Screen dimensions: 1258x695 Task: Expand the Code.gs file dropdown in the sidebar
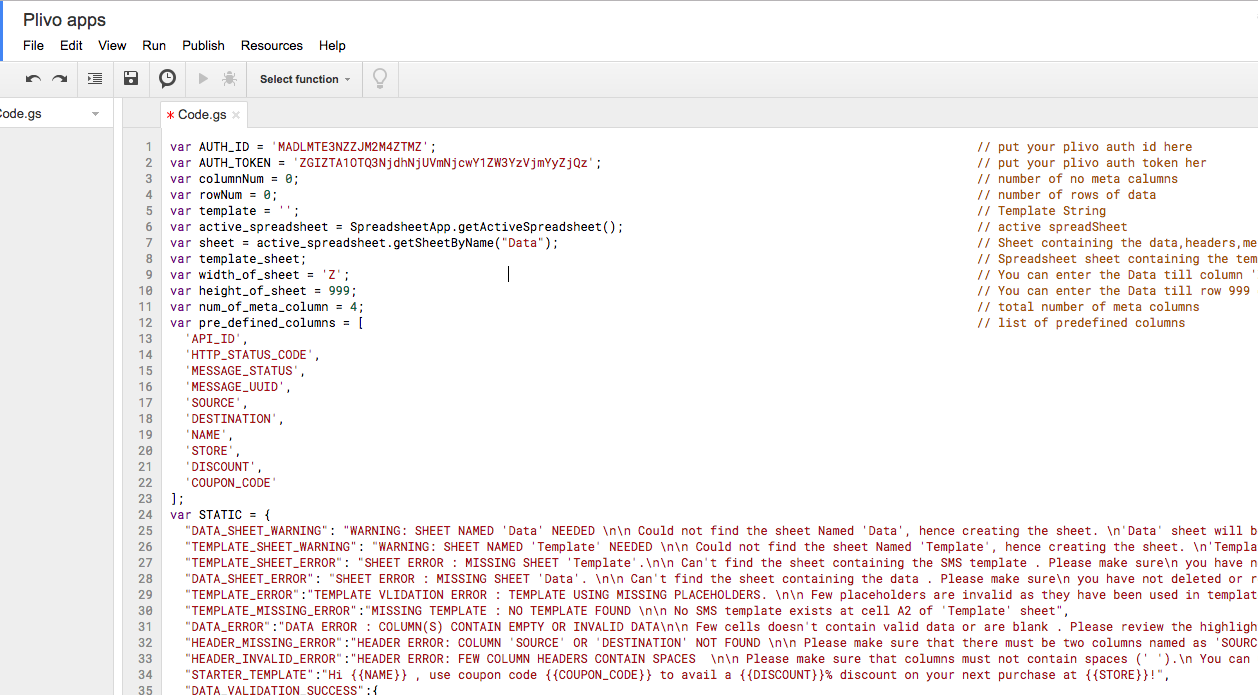(x=95, y=113)
